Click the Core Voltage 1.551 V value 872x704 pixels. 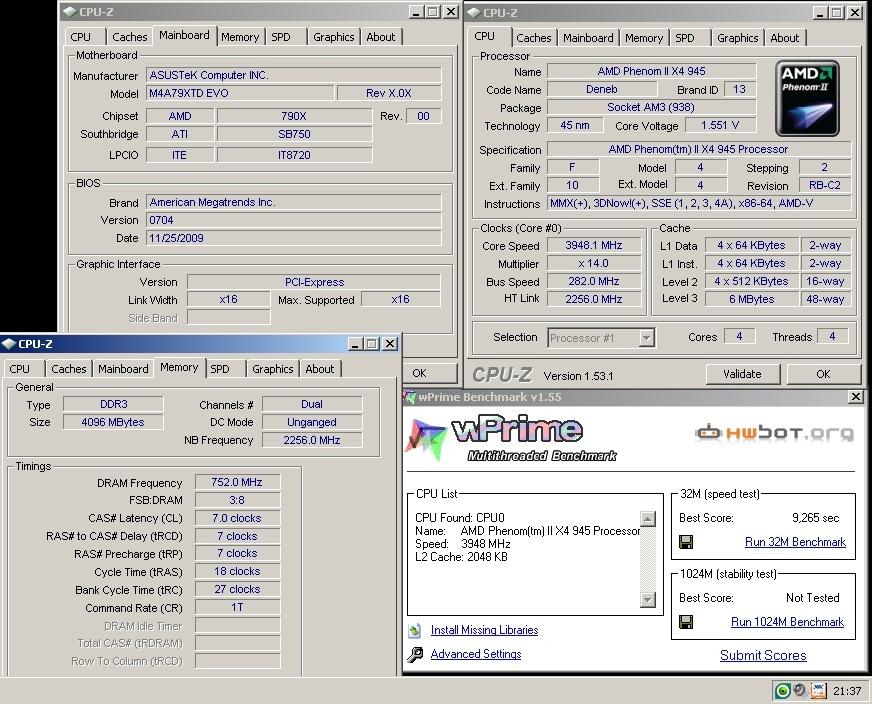tap(720, 125)
